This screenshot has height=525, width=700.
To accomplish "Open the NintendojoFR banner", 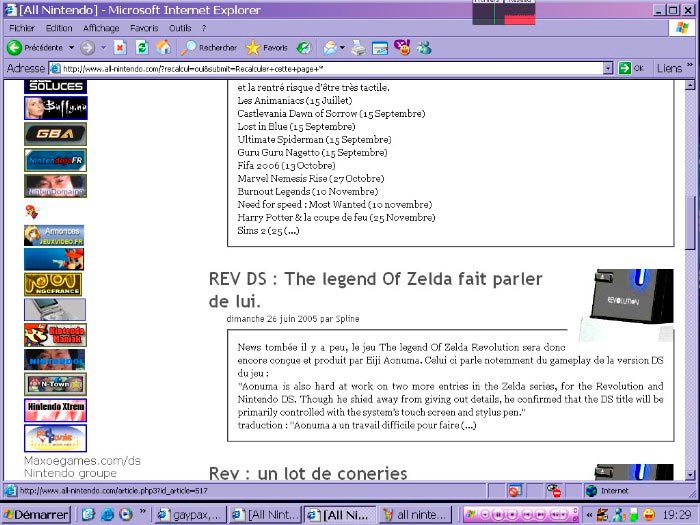I will pyautogui.click(x=55, y=160).
